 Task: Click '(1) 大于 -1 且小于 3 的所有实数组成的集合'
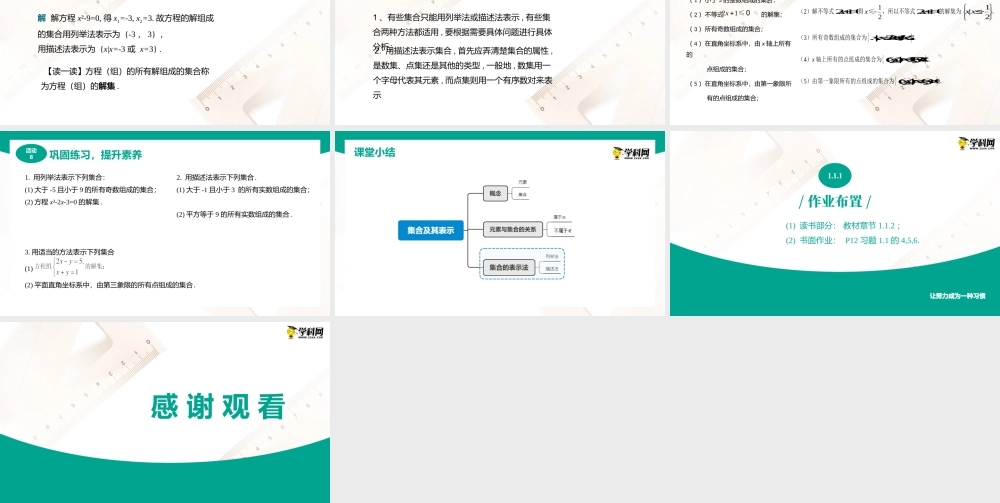coord(243,189)
